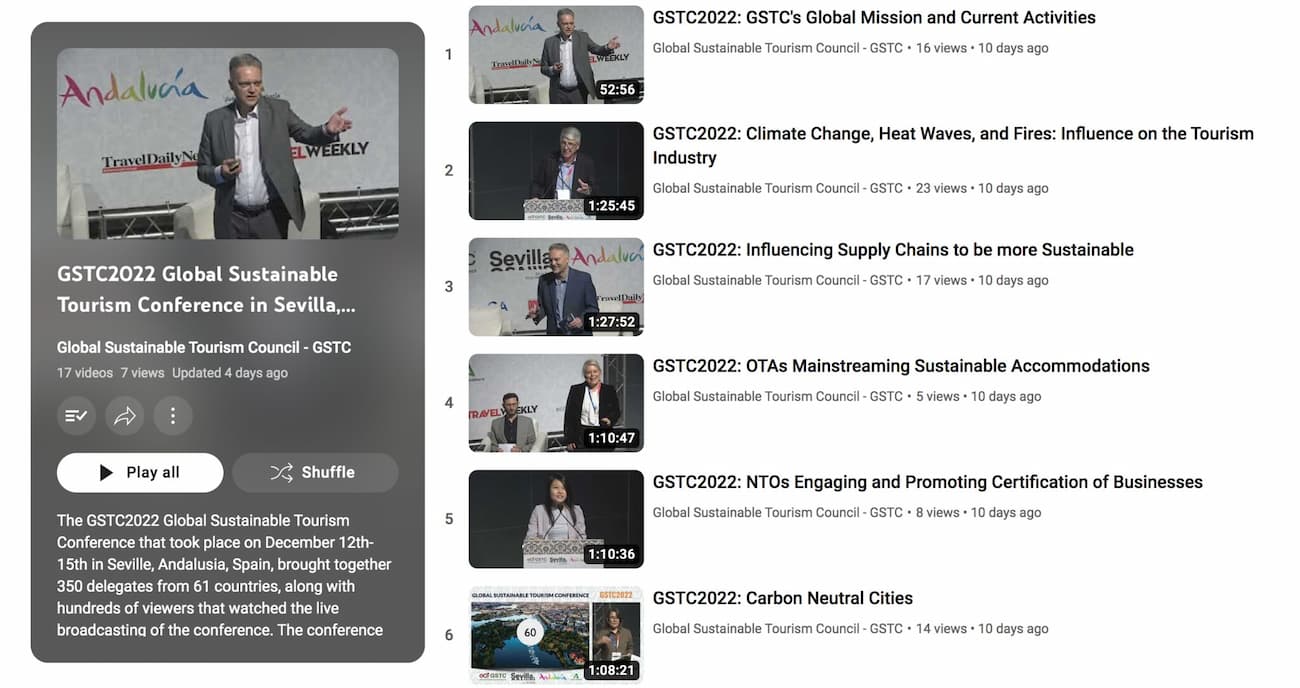Click the play triangle in Play all

106,473
